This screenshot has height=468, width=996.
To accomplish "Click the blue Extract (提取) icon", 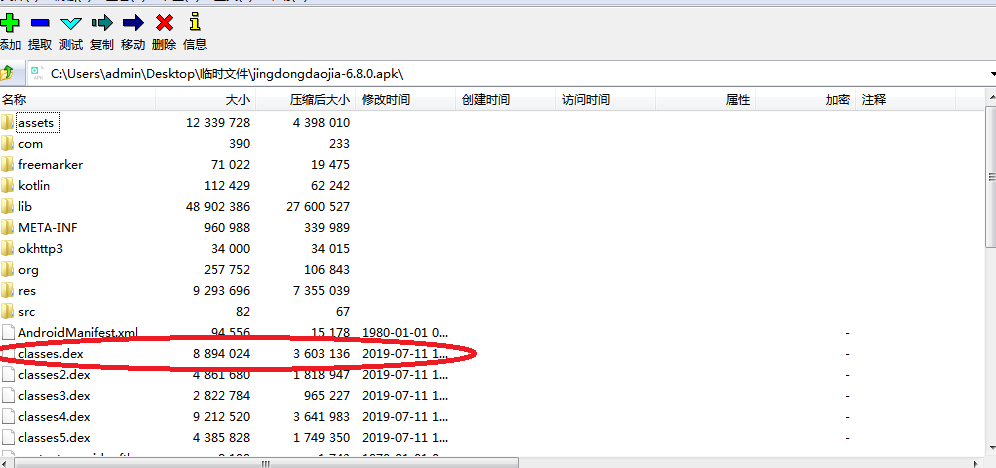I will pyautogui.click(x=40, y=23).
